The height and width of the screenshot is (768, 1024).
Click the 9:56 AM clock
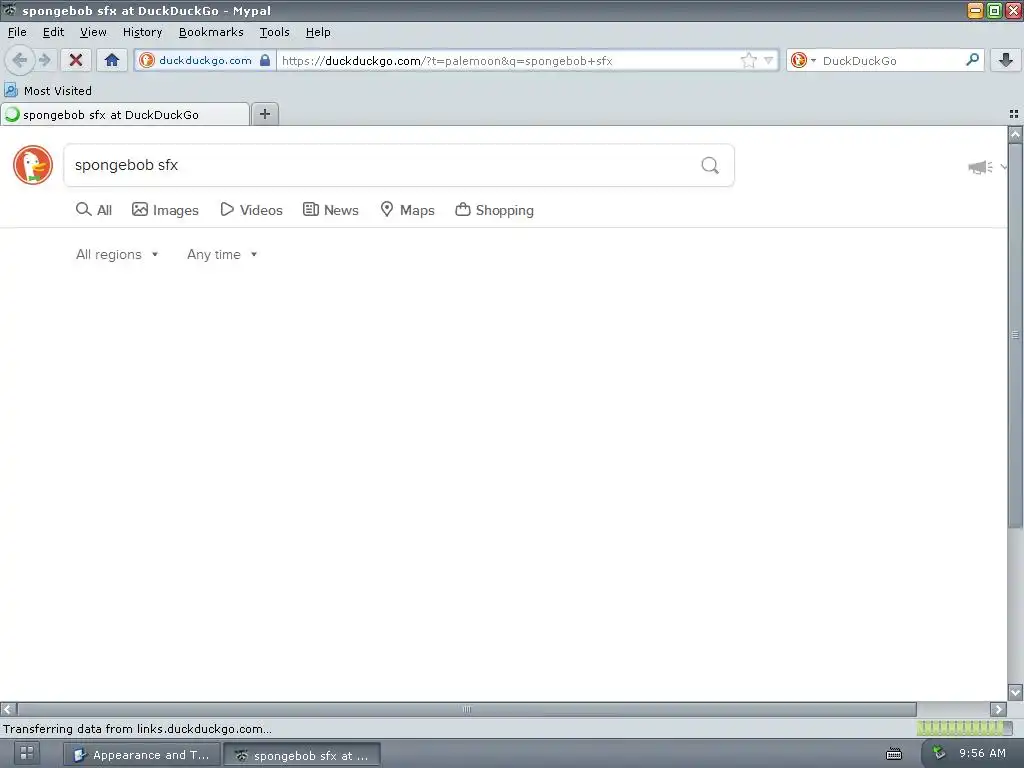coord(982,753)
